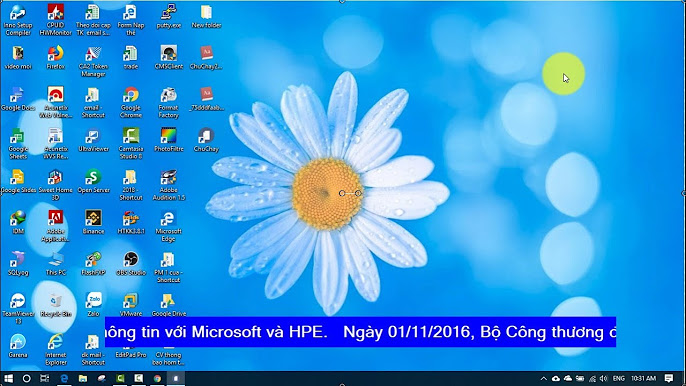Click the UltraViewer desktop icon

click(93, 140)
